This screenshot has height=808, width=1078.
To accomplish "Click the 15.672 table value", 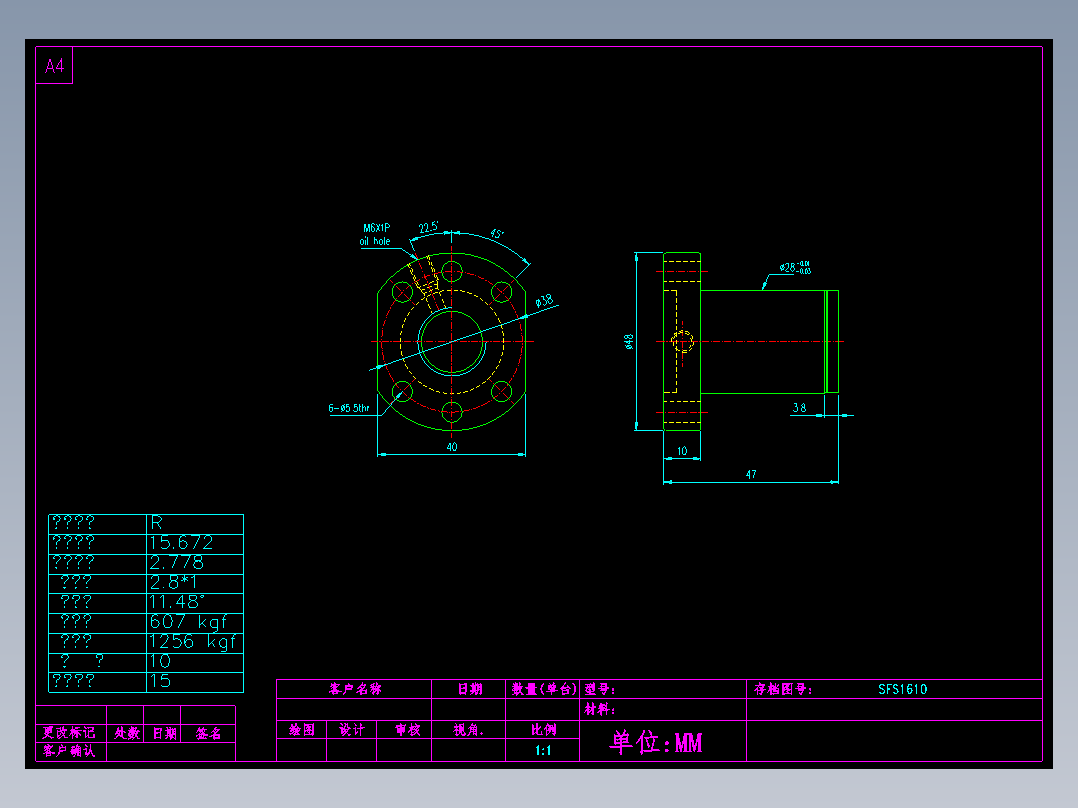I will point(182,543).
